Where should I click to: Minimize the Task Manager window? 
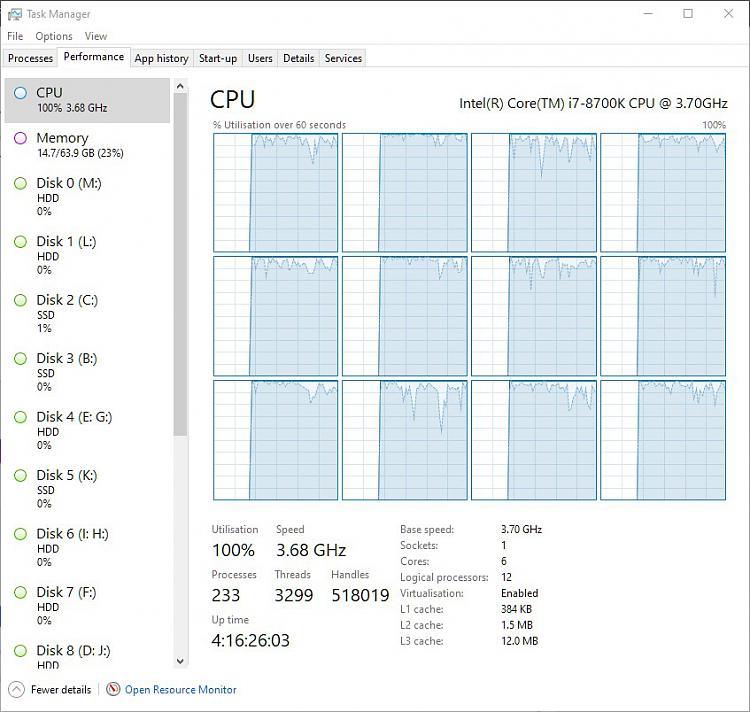[648, 13]
